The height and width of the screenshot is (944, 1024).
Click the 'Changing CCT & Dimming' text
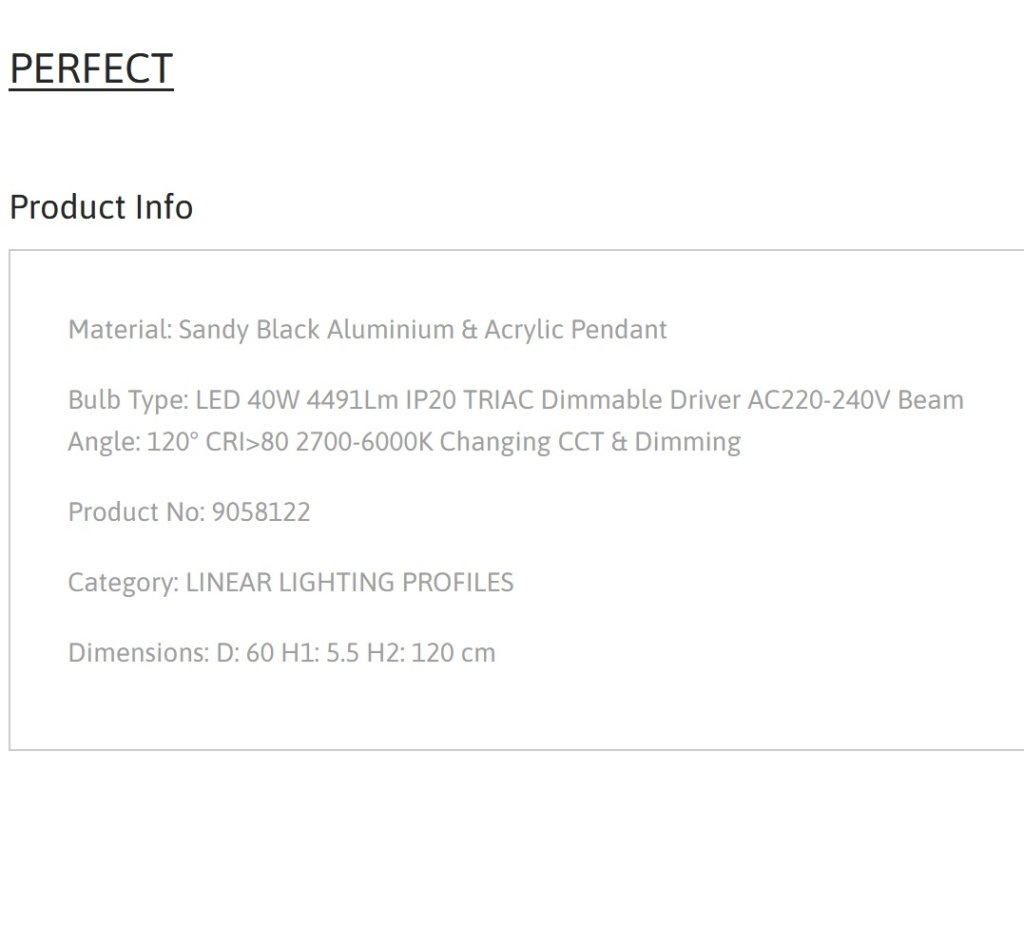tap(590, 442)
